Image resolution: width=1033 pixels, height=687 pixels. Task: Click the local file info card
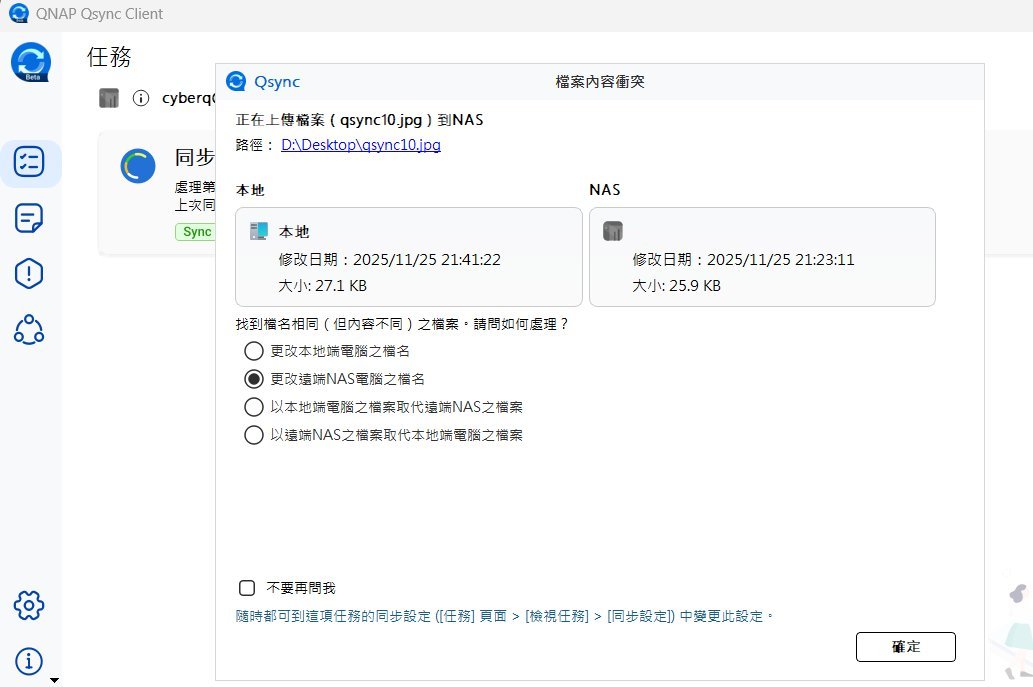tap(408, 257)
